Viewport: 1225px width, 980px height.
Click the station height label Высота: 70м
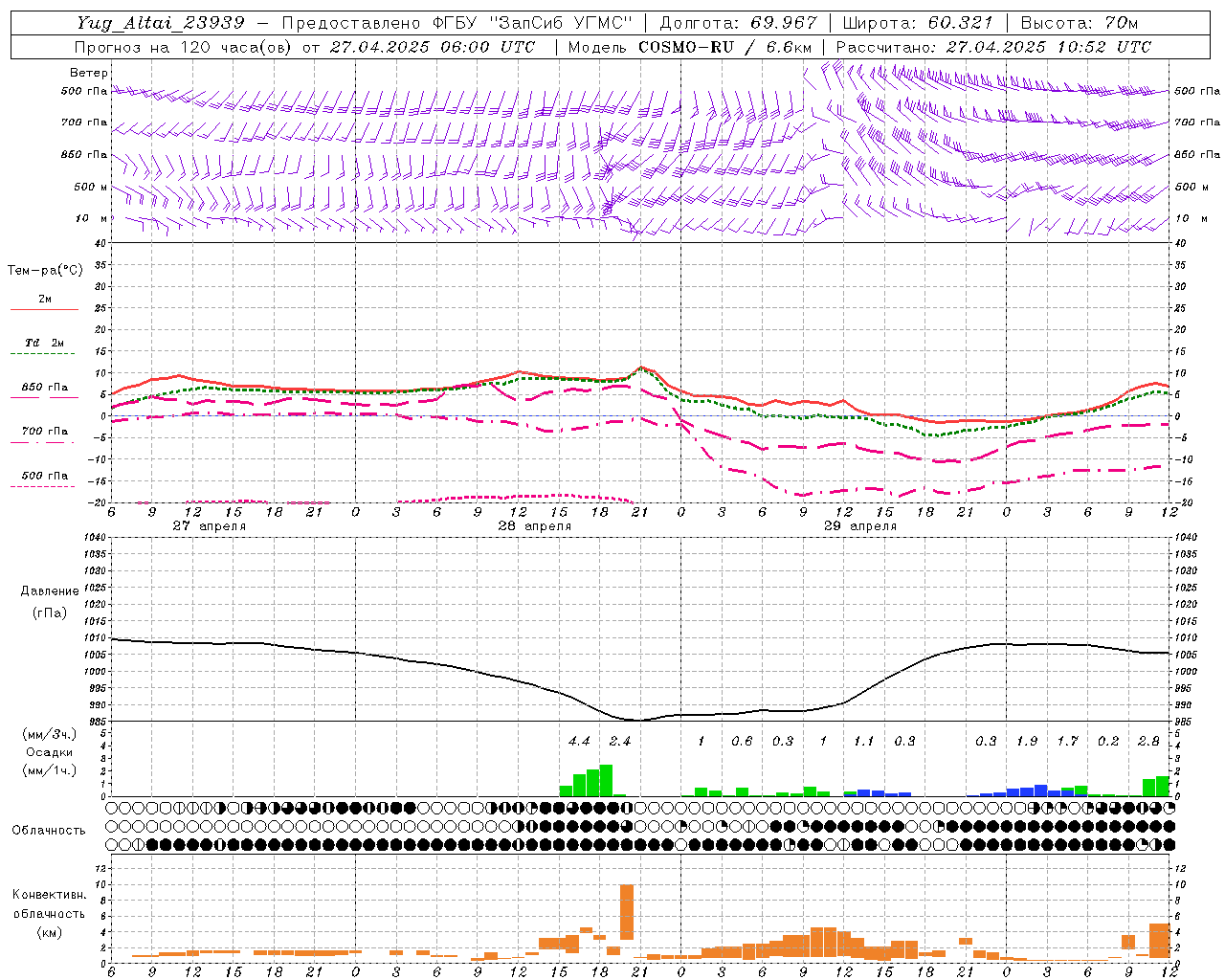pyautogui.click(x=1080, y=22)
